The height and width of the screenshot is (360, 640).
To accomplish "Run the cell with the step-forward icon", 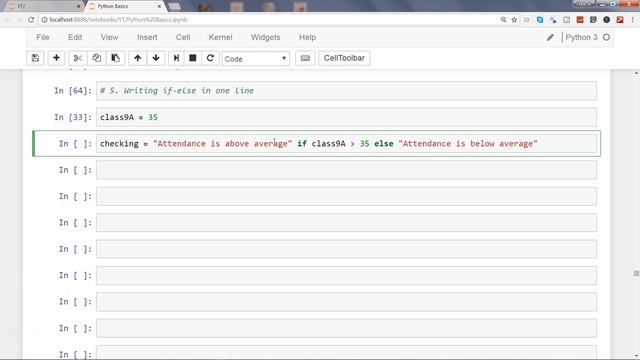I will coord(176,58).
